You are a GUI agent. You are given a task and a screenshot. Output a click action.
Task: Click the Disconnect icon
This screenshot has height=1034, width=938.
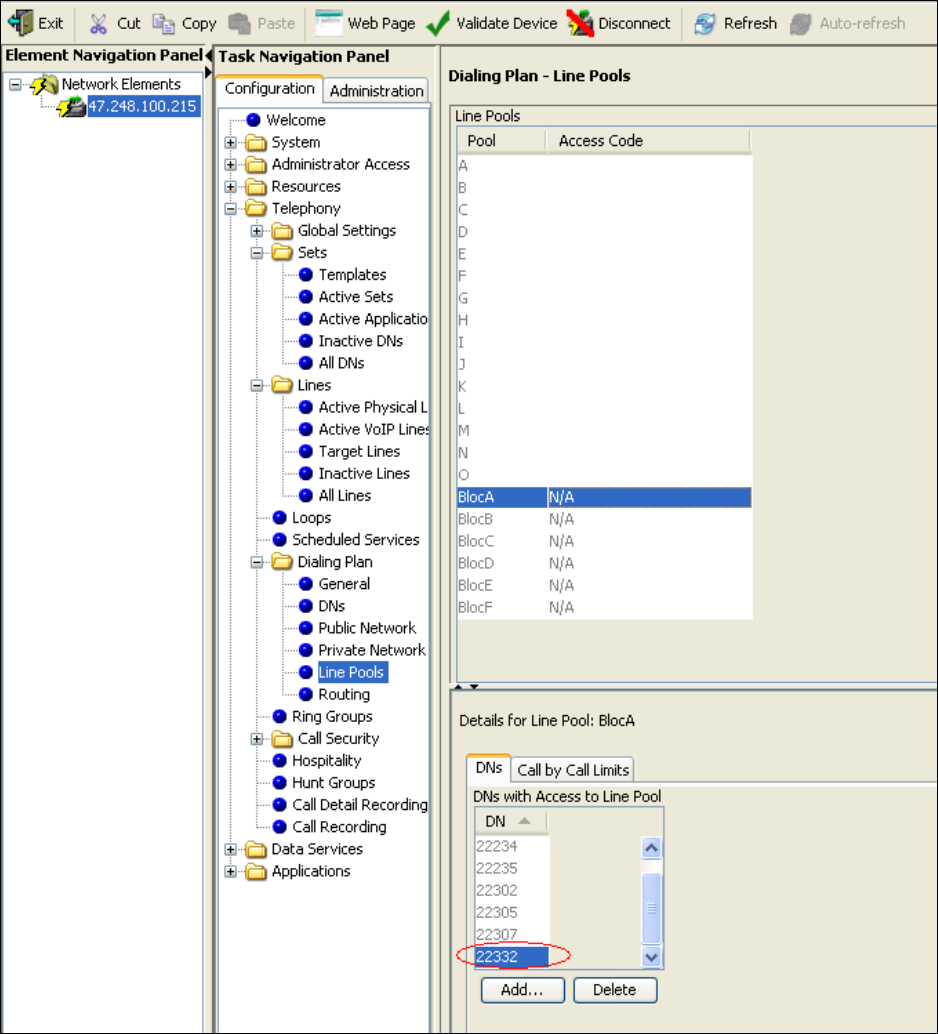click(580, 23)
